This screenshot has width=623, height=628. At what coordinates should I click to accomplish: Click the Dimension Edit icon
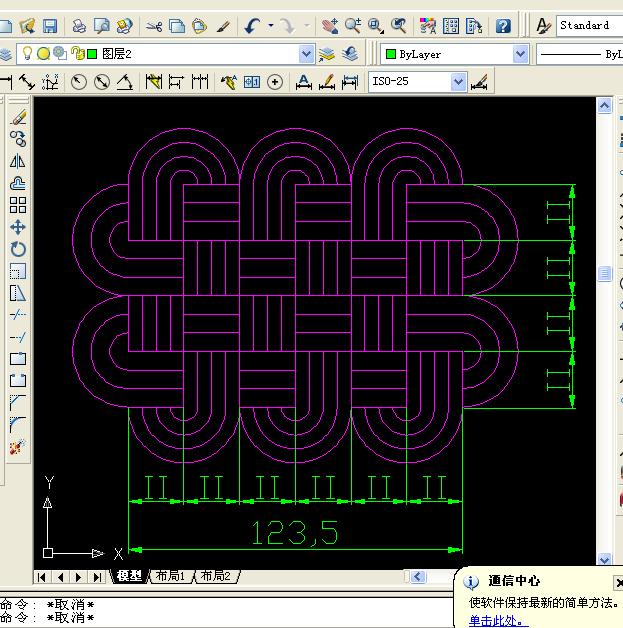point(303,82)
